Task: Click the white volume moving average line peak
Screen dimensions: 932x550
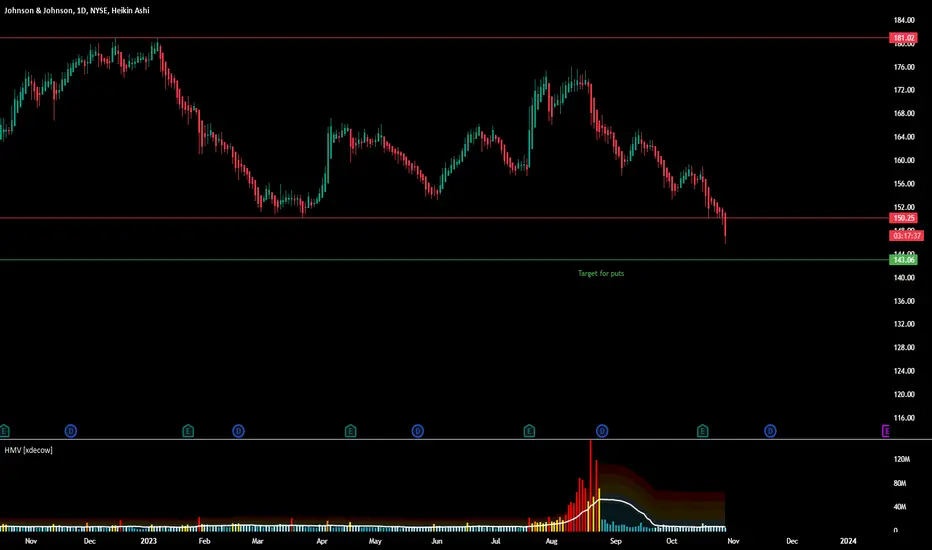Action: 603,499
